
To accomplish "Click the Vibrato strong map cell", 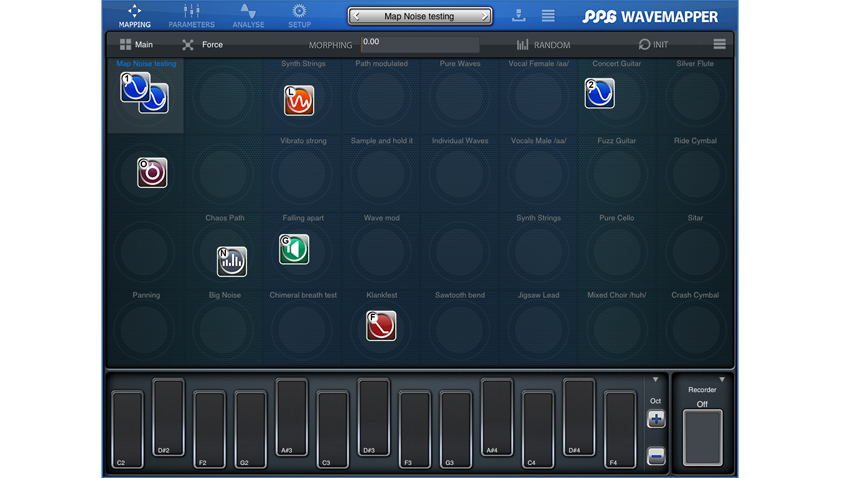I will [x=303, y=172].
